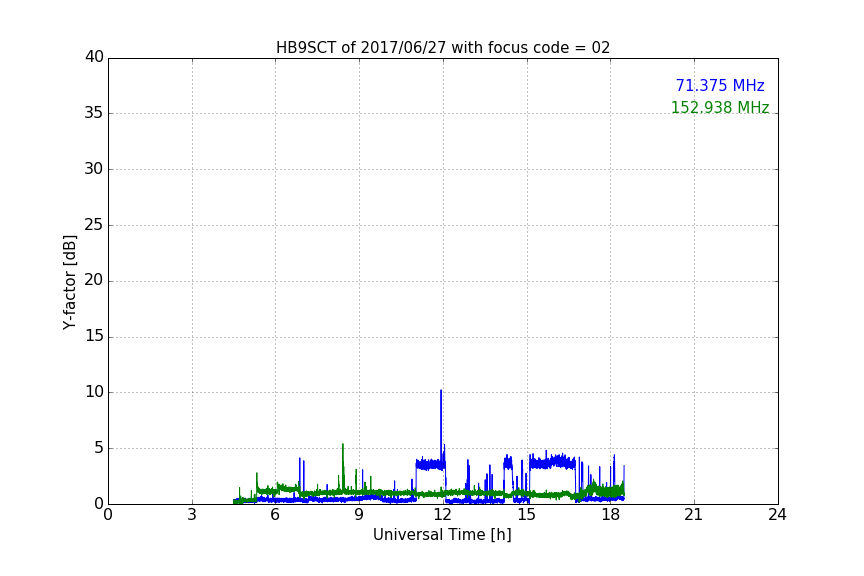Click the y-axis tick label 25
This screenshot has width=864, height=576.
(x=94, y=225)
